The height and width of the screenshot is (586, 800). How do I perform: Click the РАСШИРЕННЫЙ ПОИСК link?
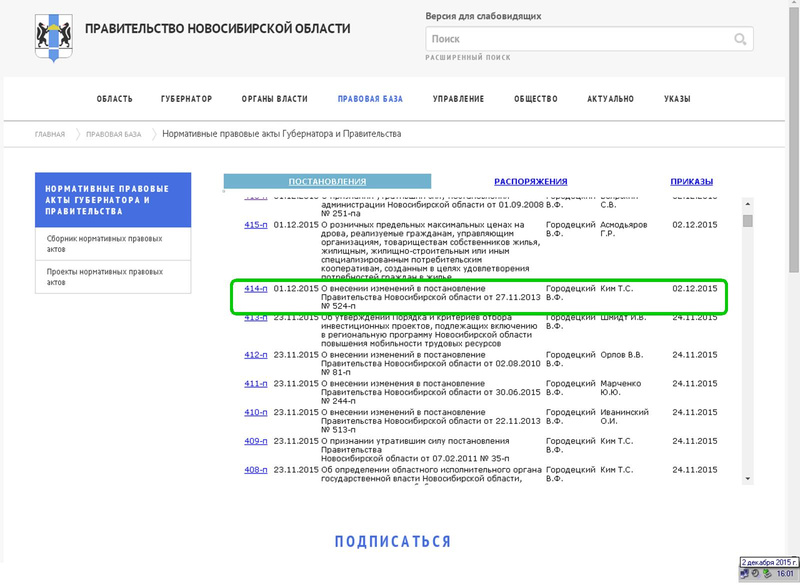[x=468, y=58]
